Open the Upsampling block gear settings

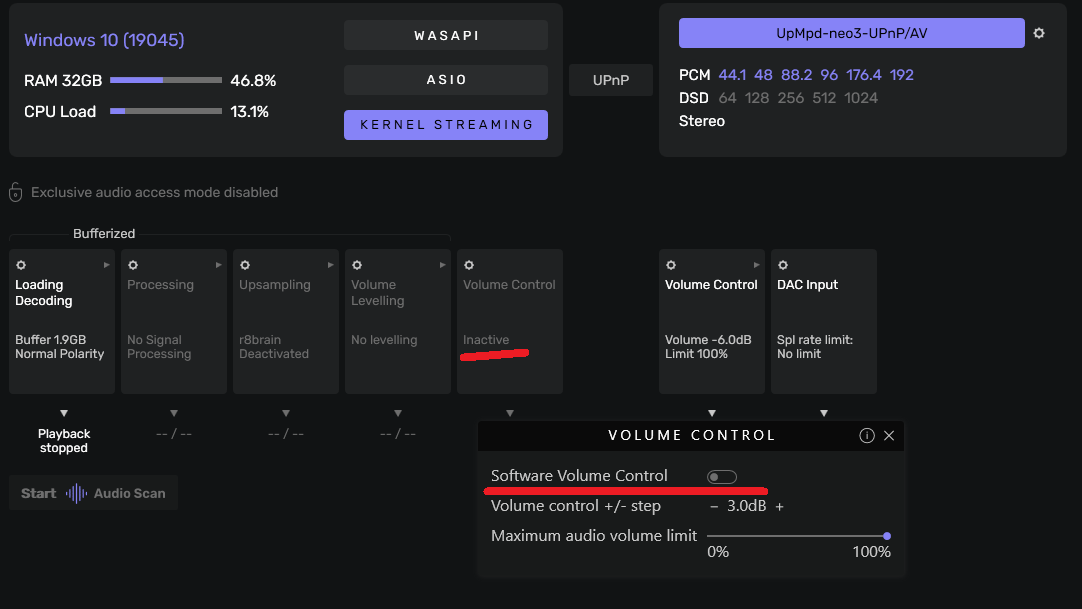point(245,265)
